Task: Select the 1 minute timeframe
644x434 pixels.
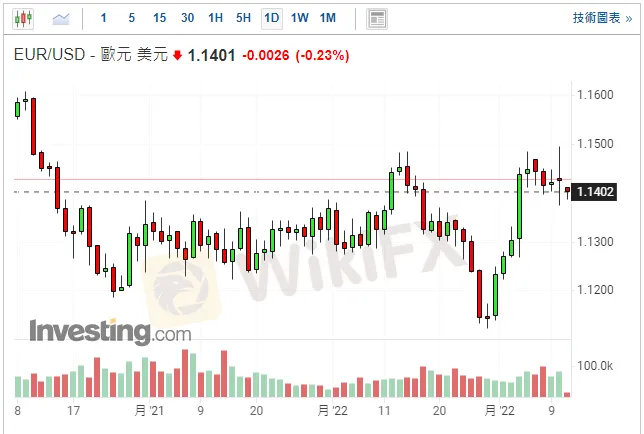Action: [105, 18]
